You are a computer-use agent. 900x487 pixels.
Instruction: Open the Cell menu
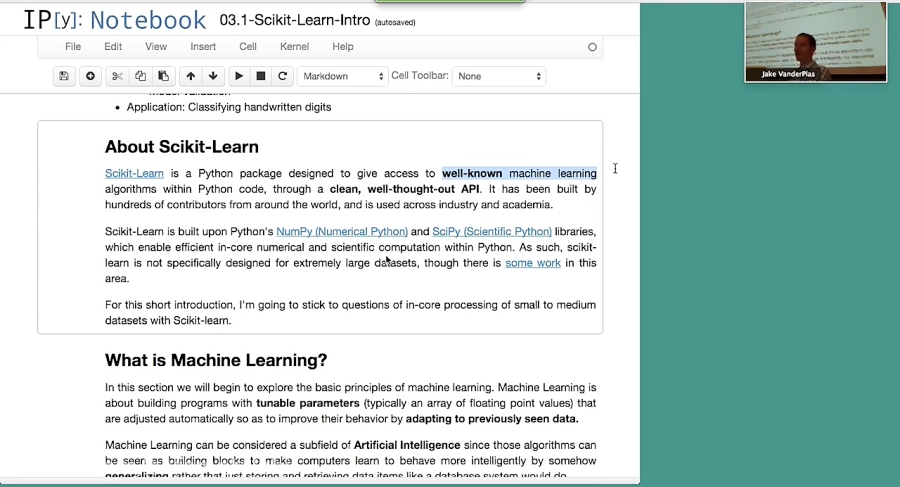(x=248, y=47)
